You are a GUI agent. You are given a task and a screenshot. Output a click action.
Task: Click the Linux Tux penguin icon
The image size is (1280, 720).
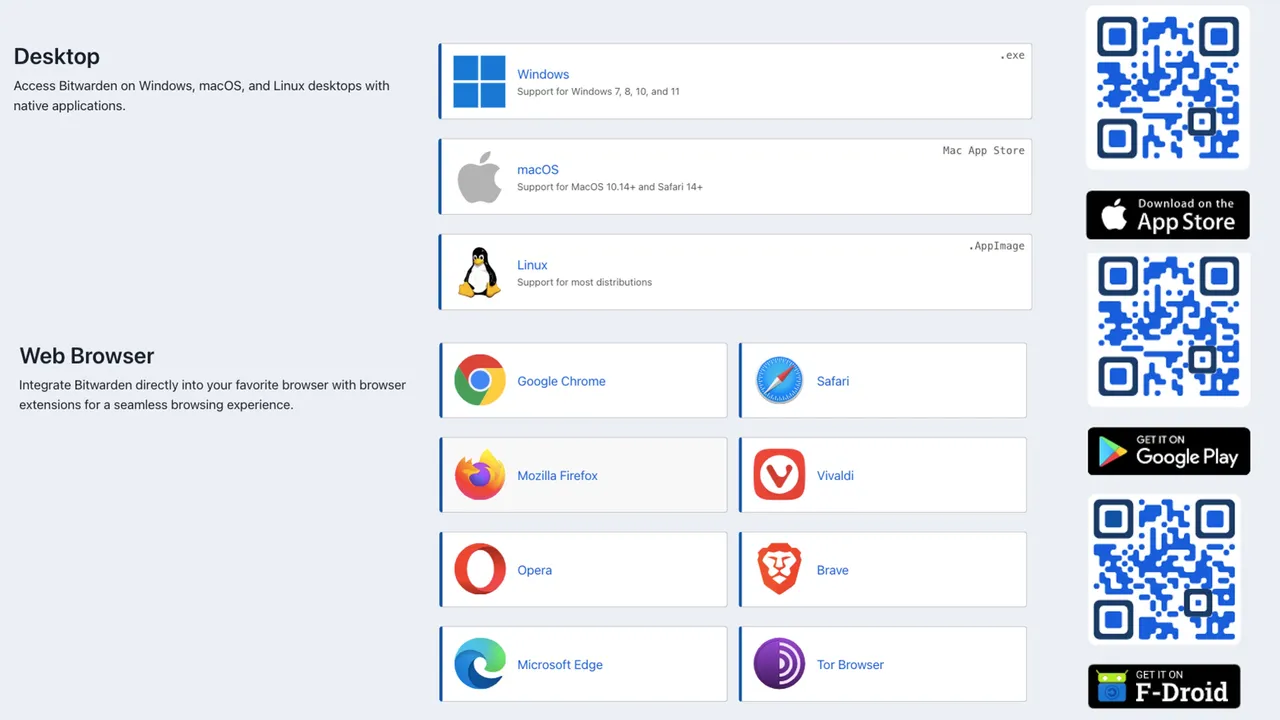[x=479, y=272]
